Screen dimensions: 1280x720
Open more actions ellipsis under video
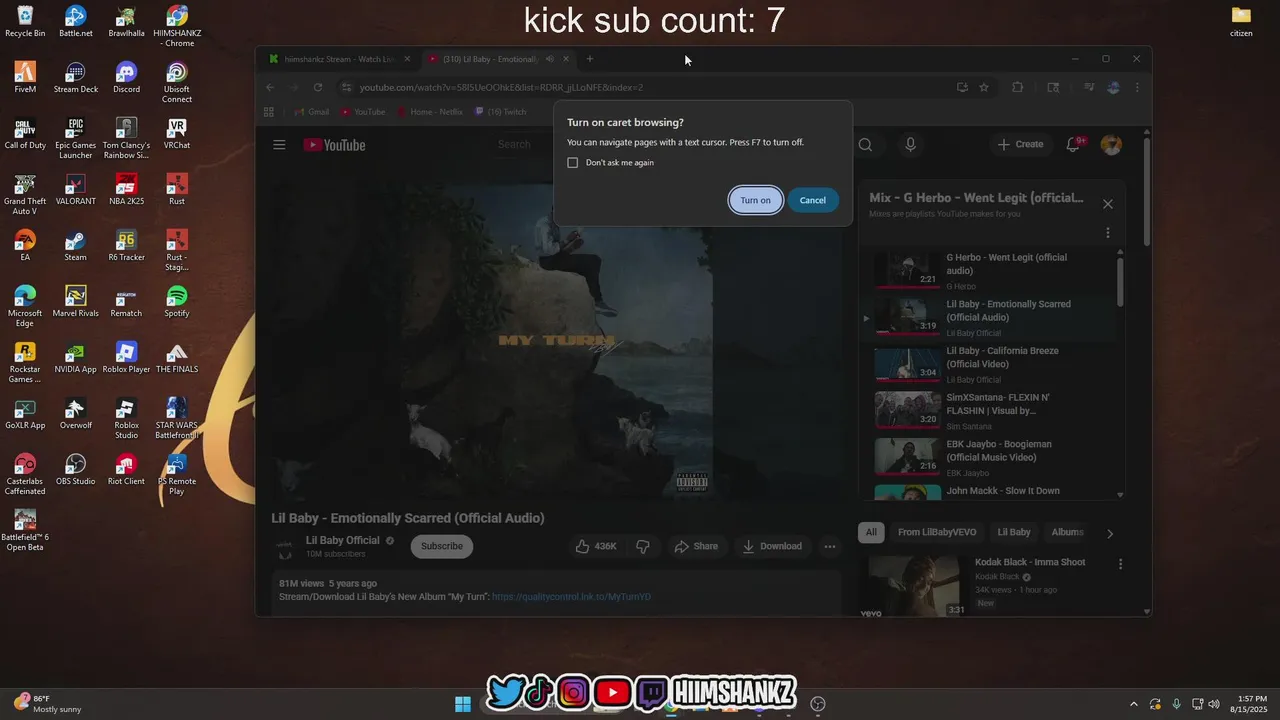click(829, 546)
